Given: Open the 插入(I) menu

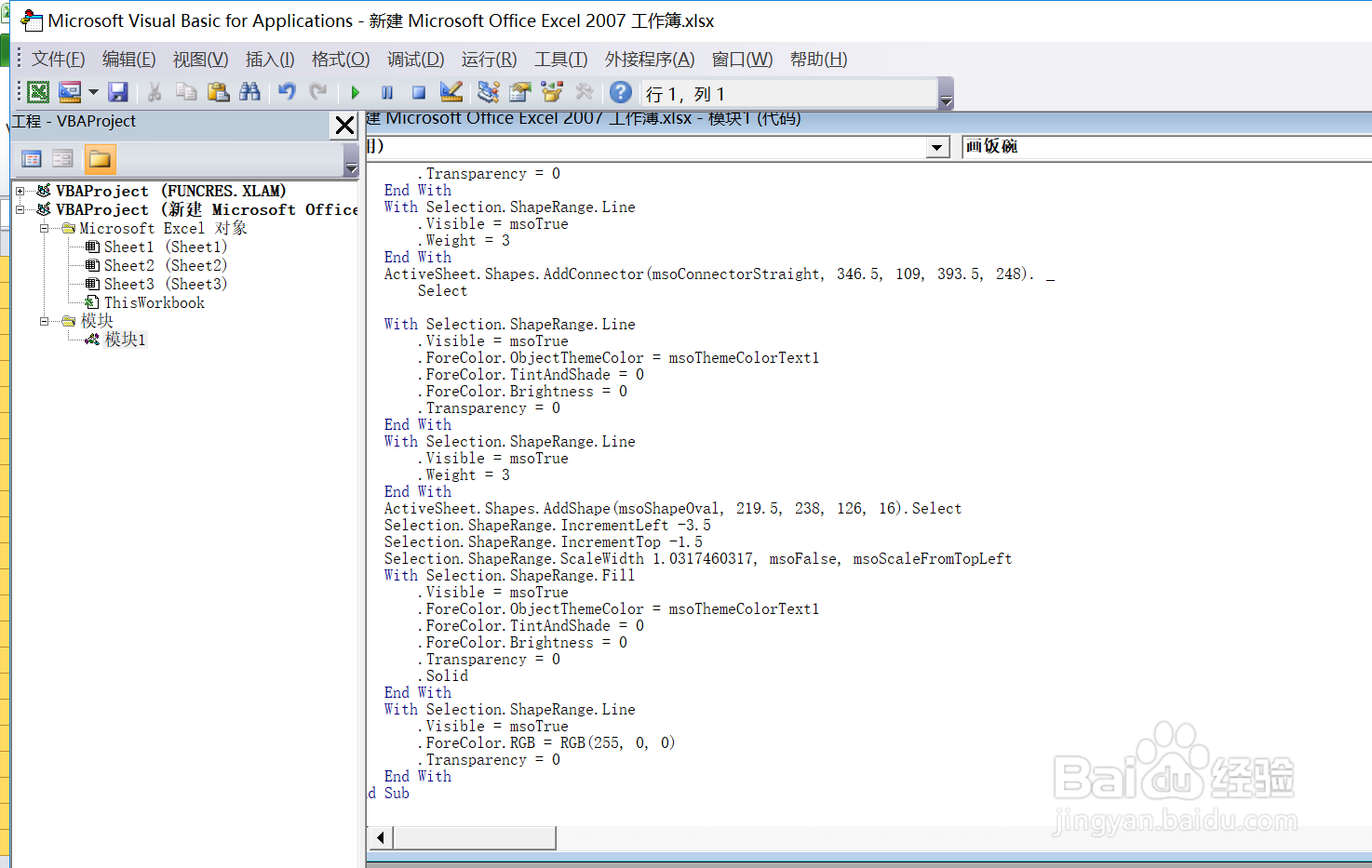Looking at the screenshot, I should pyautogui.click(x=270, y=60).
